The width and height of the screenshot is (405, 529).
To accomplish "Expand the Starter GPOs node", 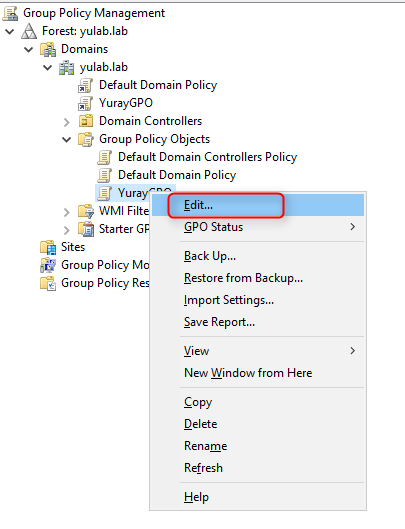I will point(67,230).
